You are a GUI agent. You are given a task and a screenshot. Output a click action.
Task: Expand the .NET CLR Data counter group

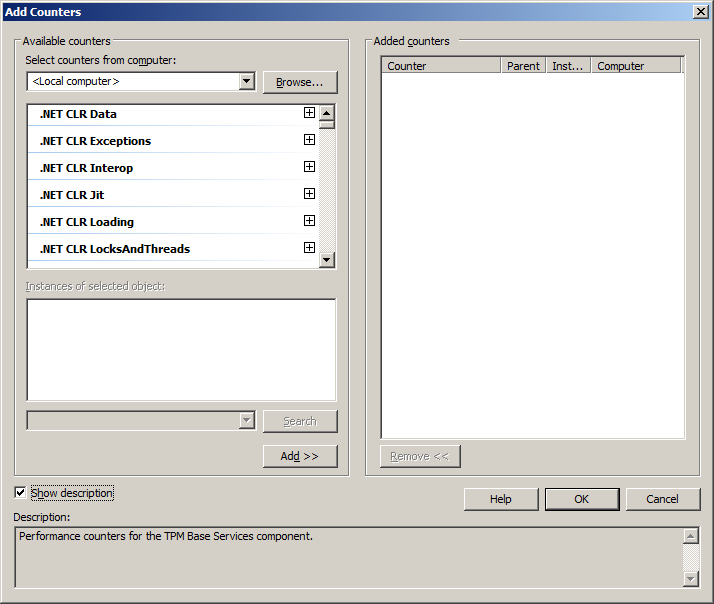(309, 113)
